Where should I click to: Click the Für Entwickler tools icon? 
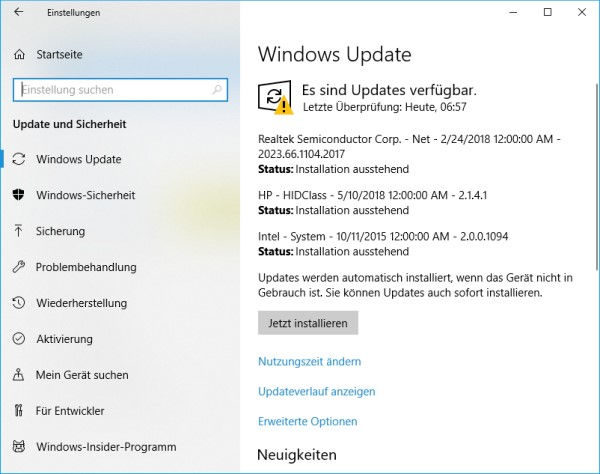point(18,410)
